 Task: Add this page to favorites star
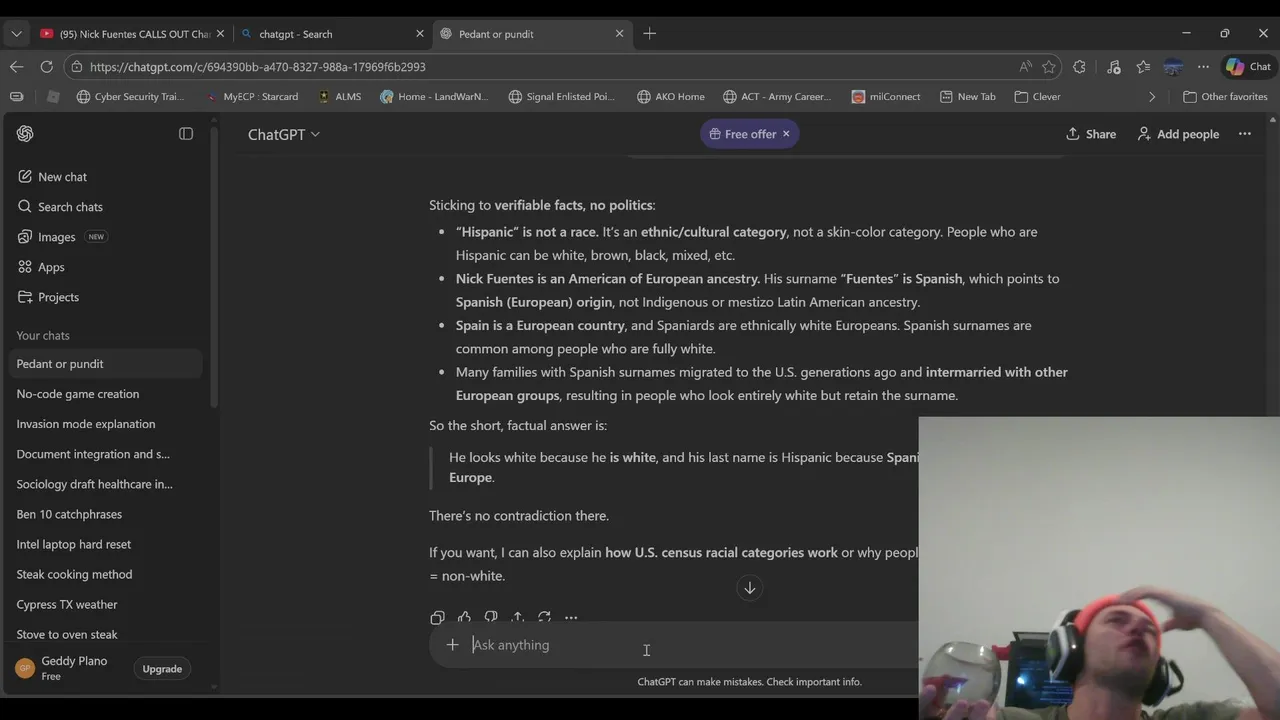coord(1049,67)
